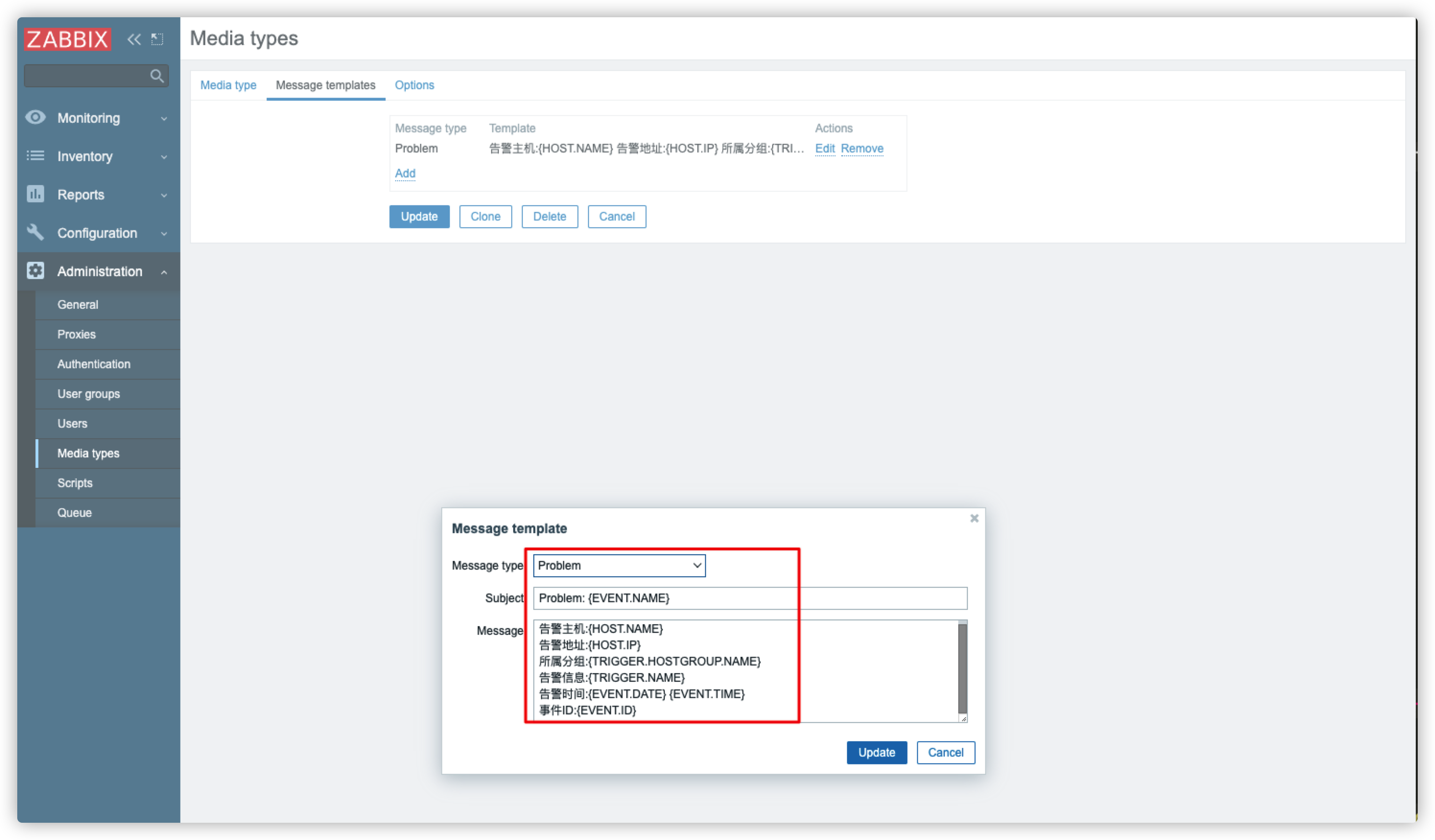Open the Message type dropdown
The width and height of the screenshot is (1435, 840).
click(619, 565)
